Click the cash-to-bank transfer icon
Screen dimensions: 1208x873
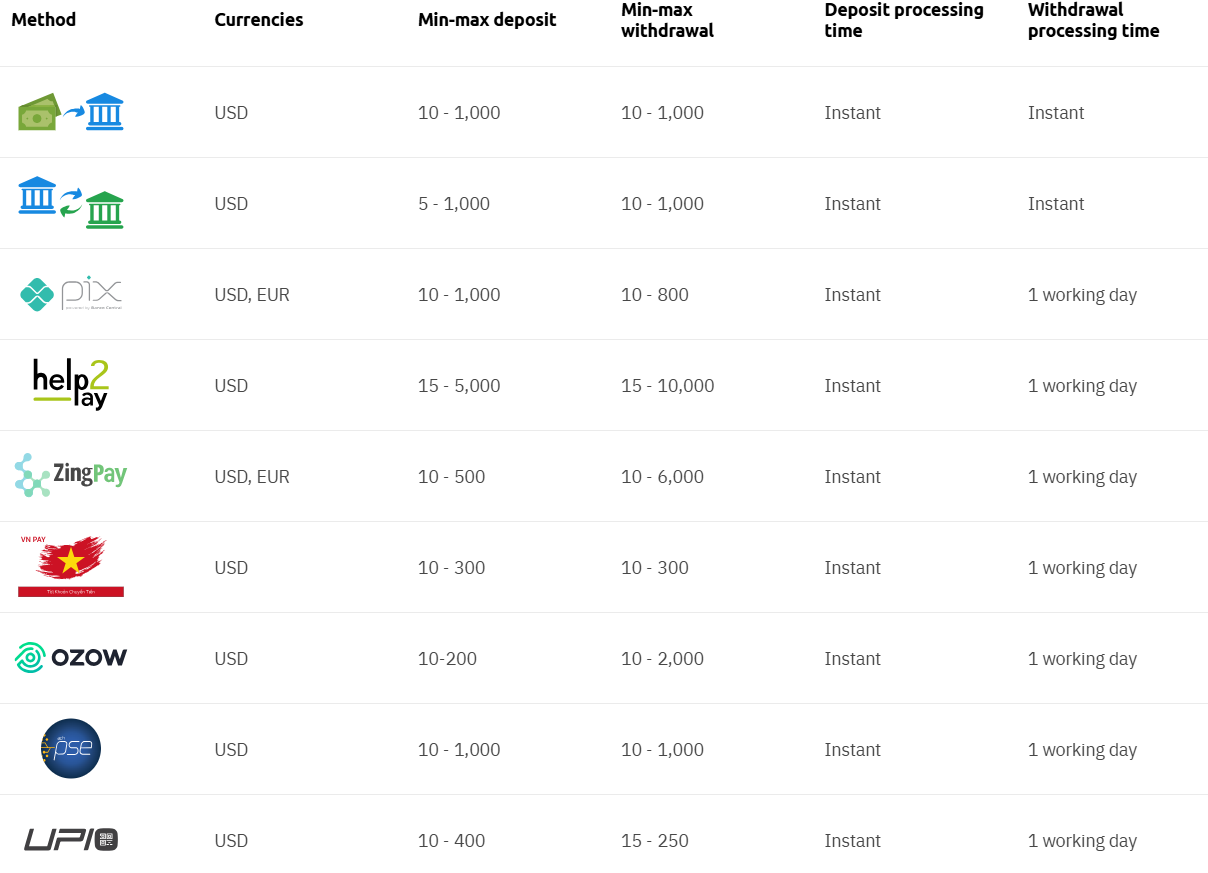point(70,112)
